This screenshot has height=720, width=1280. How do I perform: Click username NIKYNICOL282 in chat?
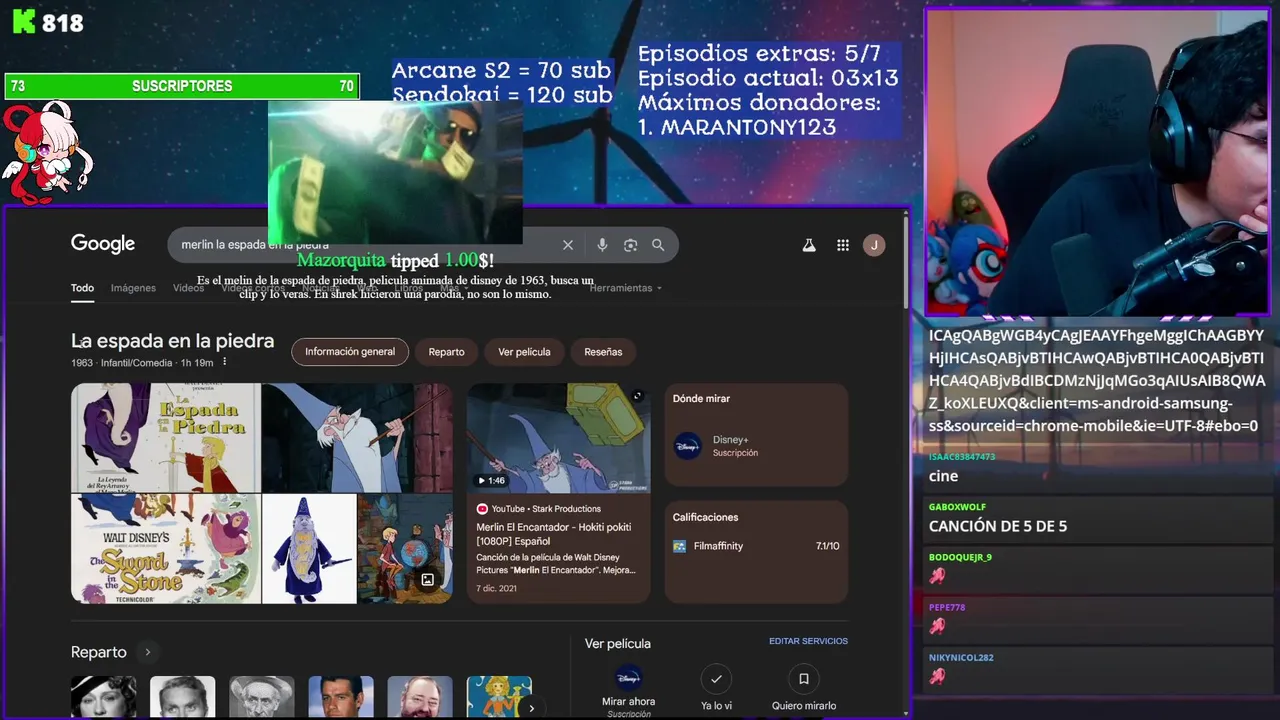(961, 657)
